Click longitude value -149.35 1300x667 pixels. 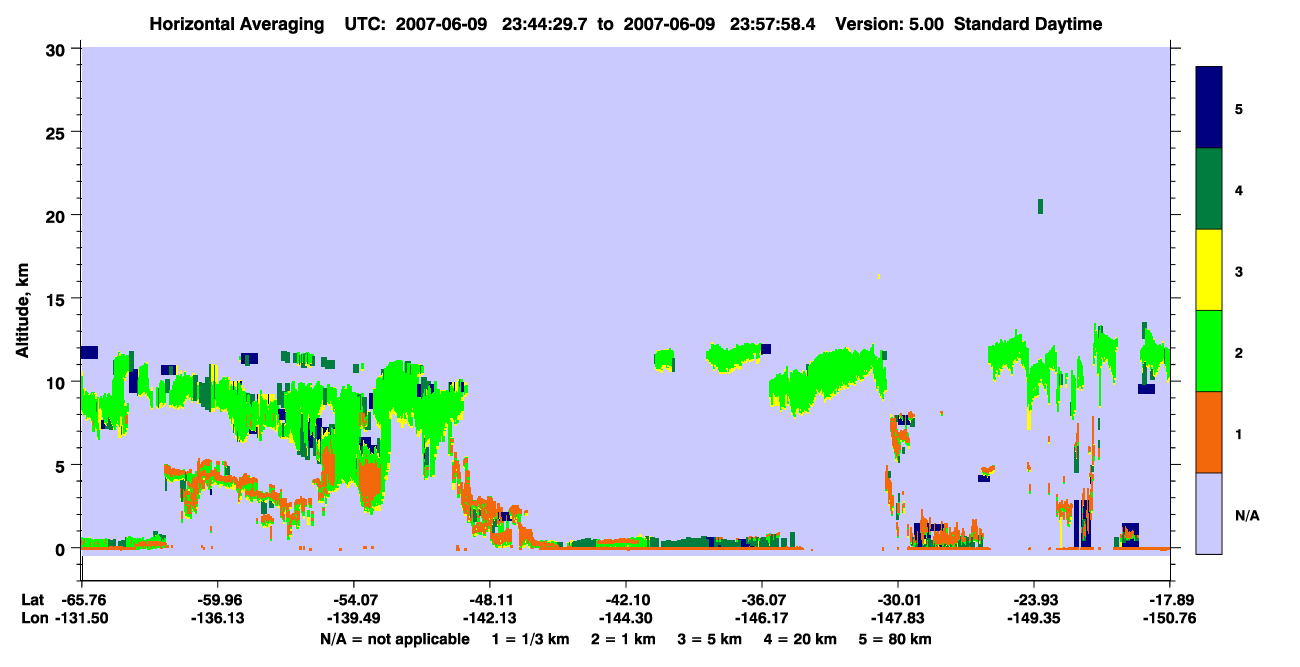coord(1033,618)
